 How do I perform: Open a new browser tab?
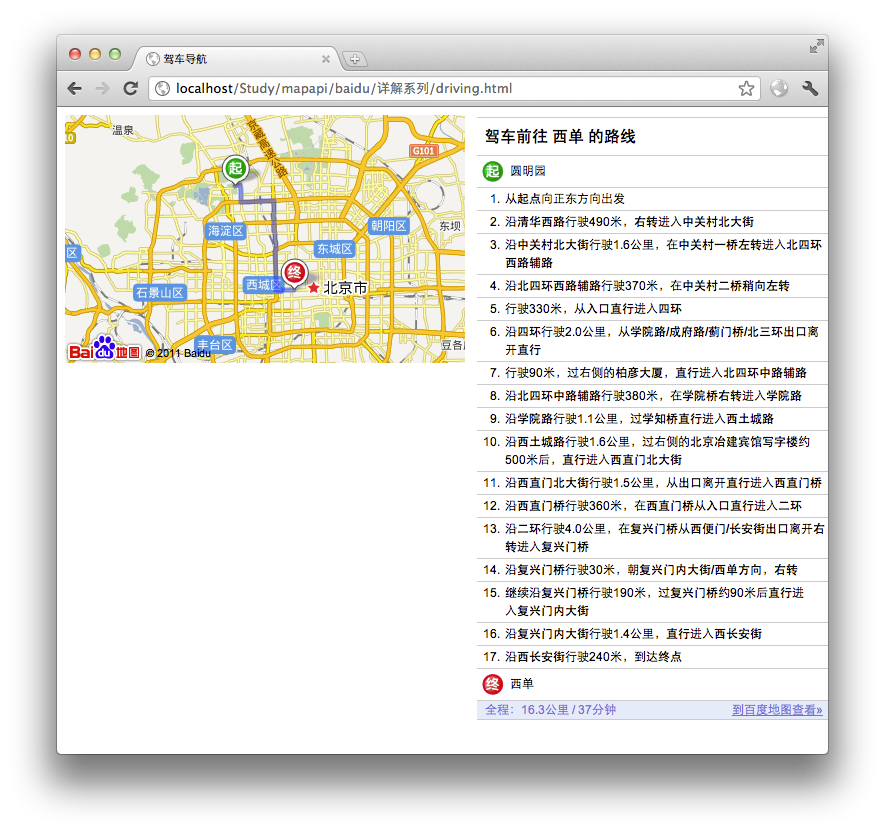pos(356,59)
